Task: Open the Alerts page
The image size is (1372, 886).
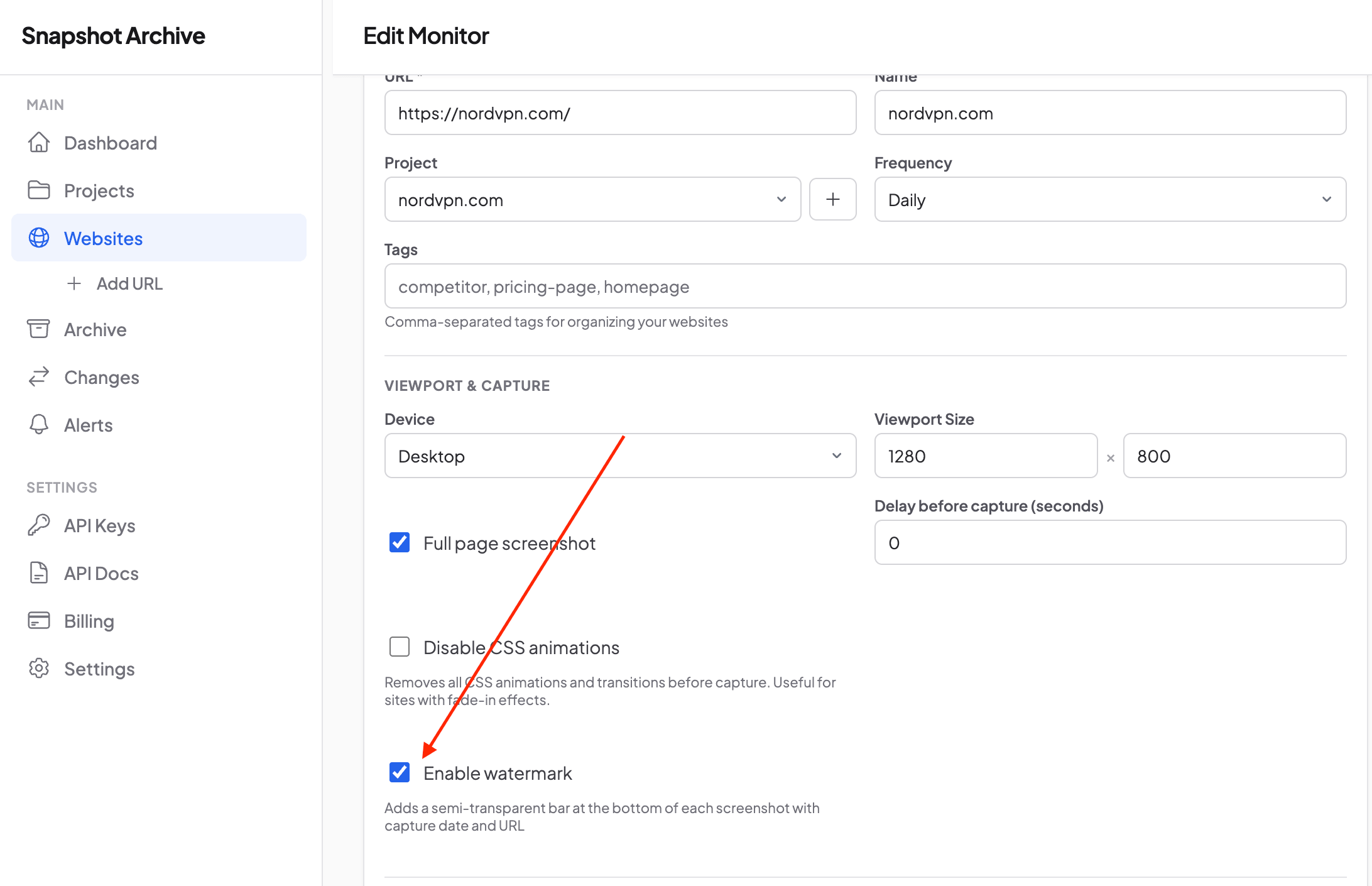Action: tap(159, 425)
